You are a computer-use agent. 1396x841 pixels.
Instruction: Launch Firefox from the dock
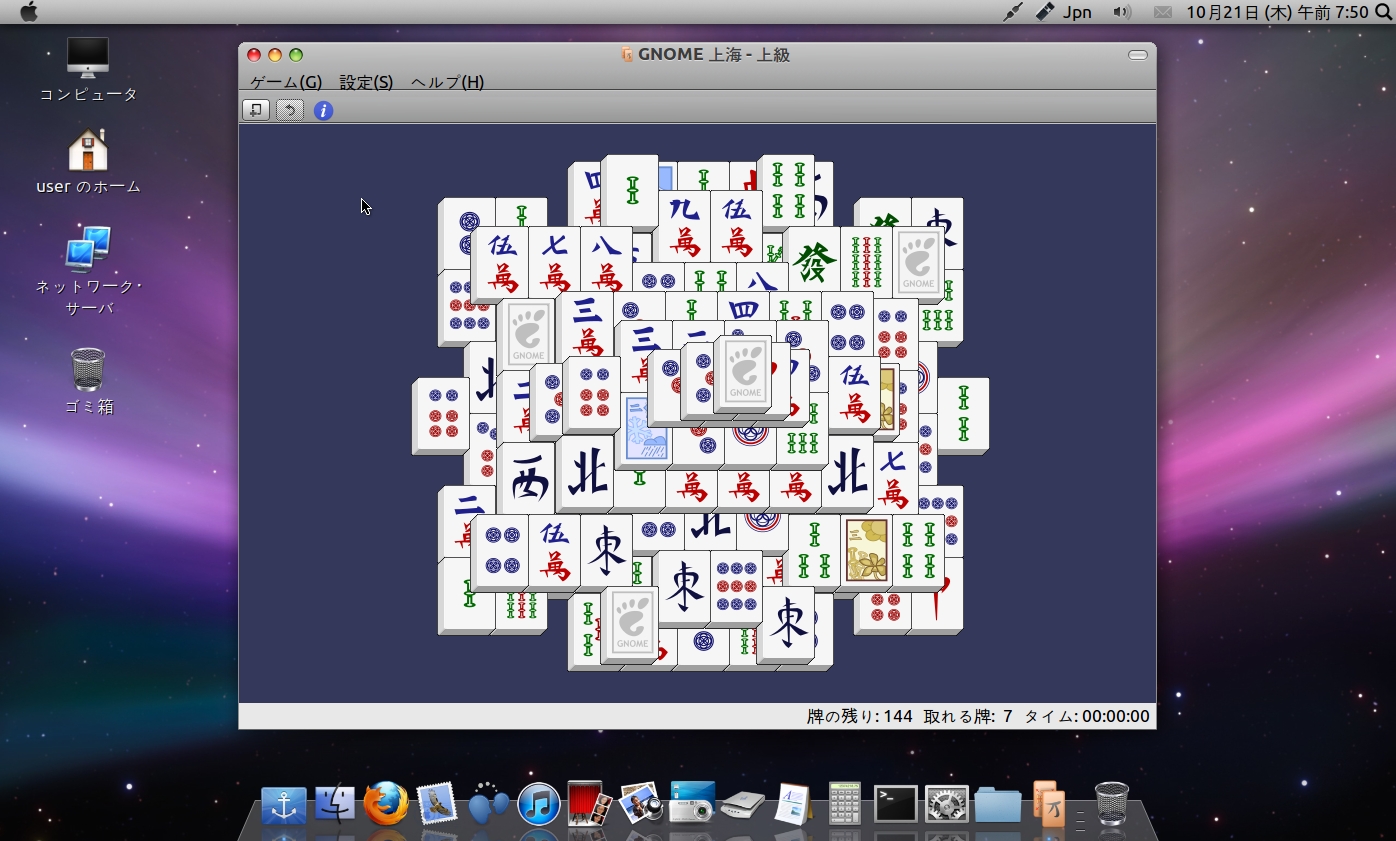386,804
